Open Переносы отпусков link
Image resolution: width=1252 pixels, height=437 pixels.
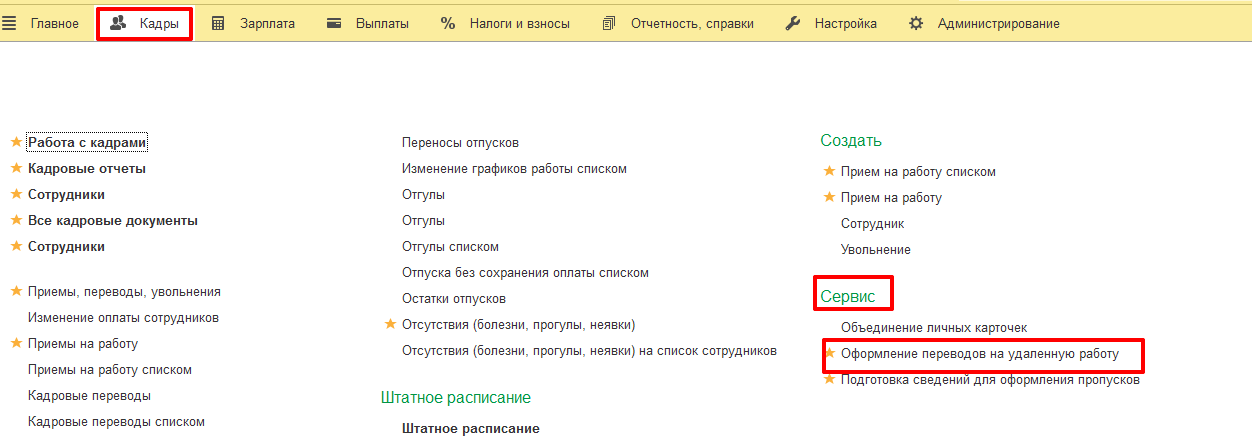(460, 143)
